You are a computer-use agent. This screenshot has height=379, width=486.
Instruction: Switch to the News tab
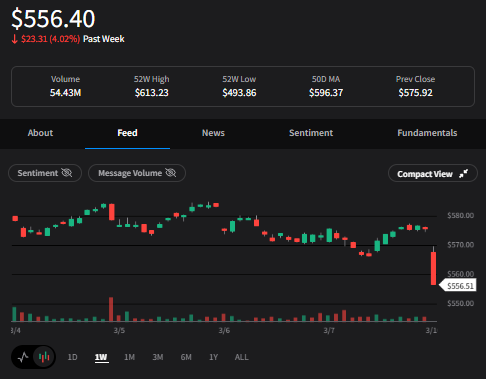tap(213, 133)
